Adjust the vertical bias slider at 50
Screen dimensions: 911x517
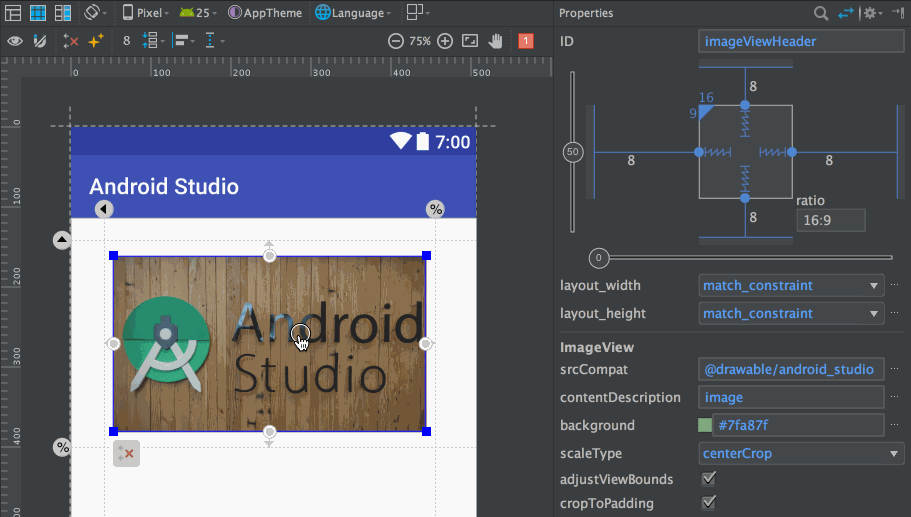pos(573,152)
